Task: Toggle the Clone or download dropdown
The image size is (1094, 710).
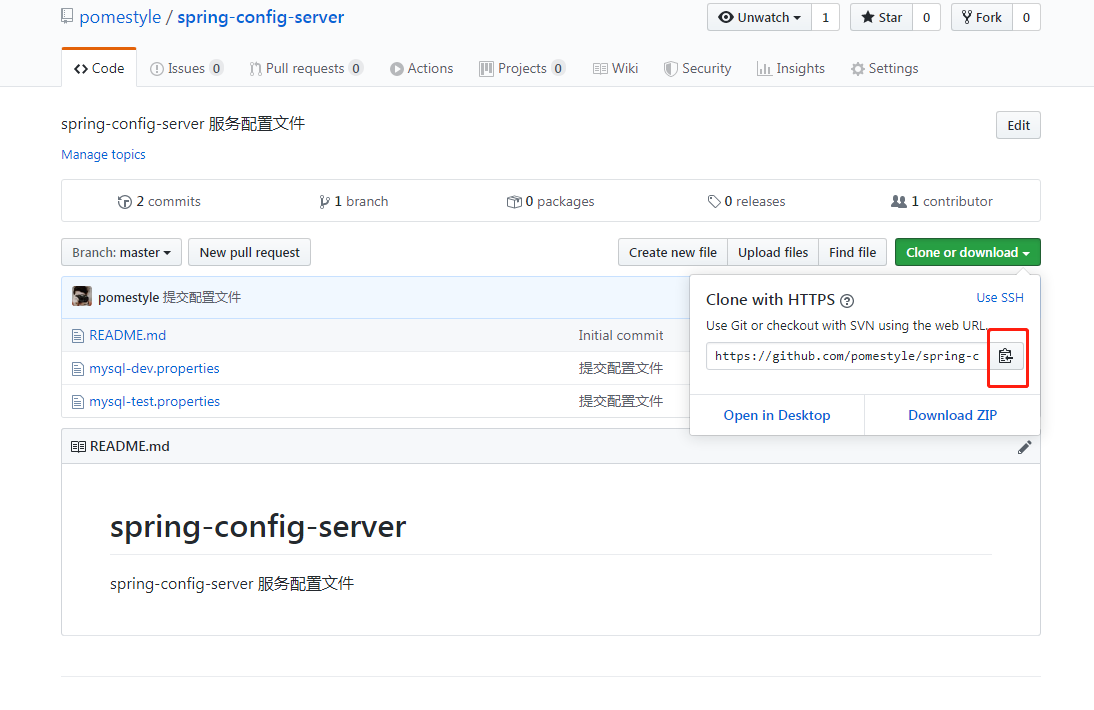Action: coord(968,252)
